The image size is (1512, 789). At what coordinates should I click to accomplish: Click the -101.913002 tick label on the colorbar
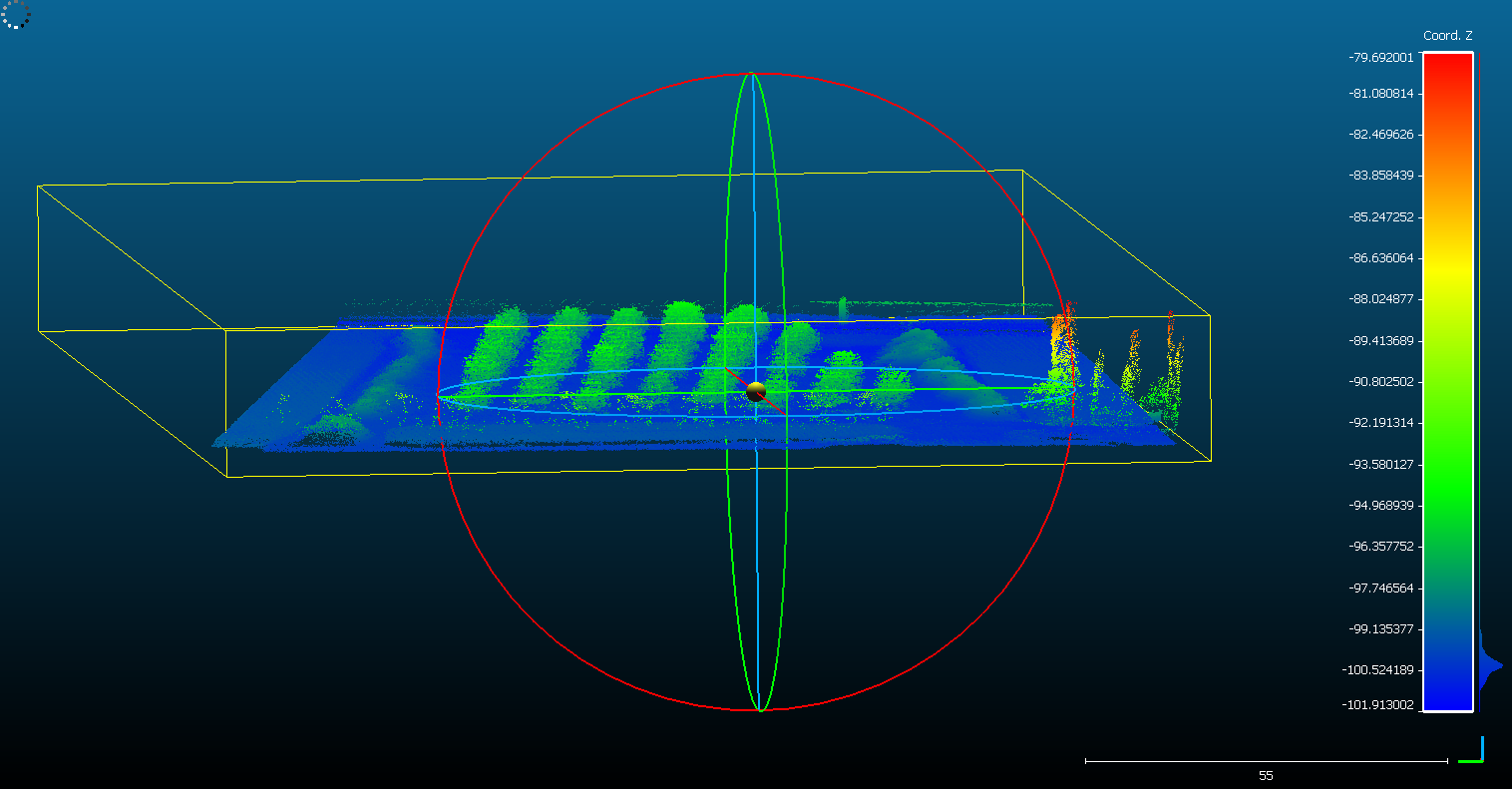coord(1382,704)
